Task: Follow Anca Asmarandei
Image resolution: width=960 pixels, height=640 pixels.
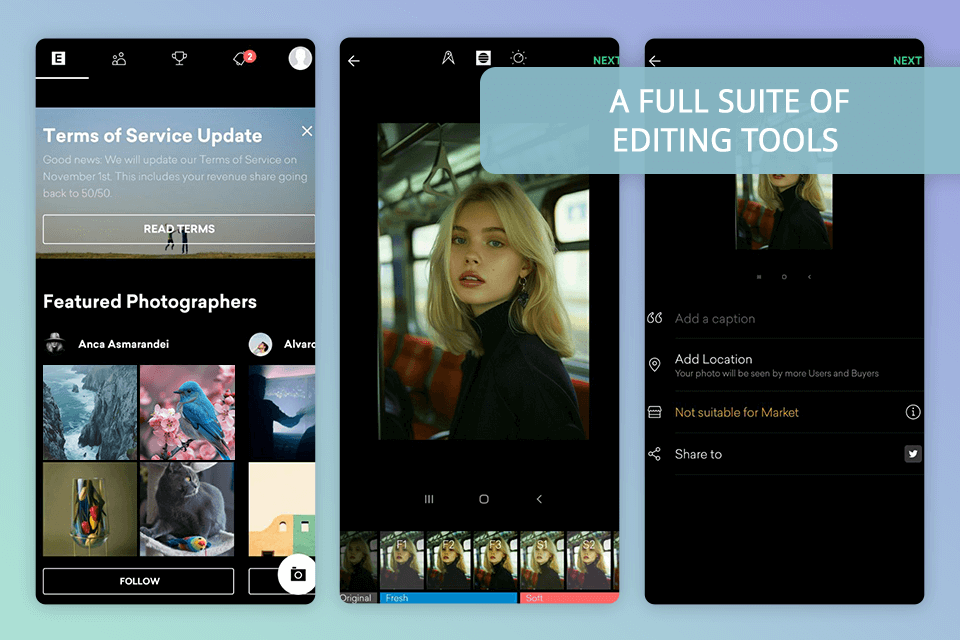Action: tap(138, 581)
